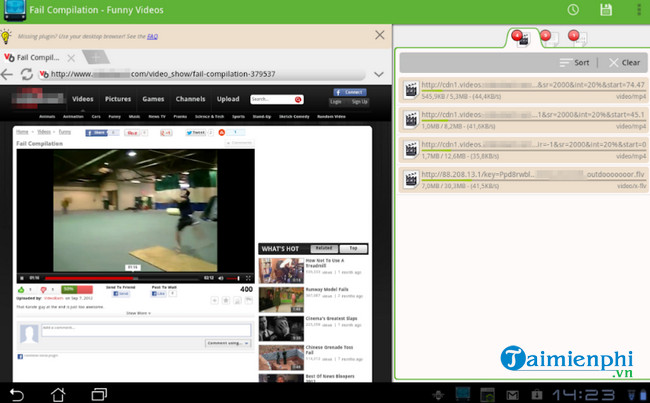Click the save floppy disk icon
This screenshot has height=403, width=650.
click(605, 10)
